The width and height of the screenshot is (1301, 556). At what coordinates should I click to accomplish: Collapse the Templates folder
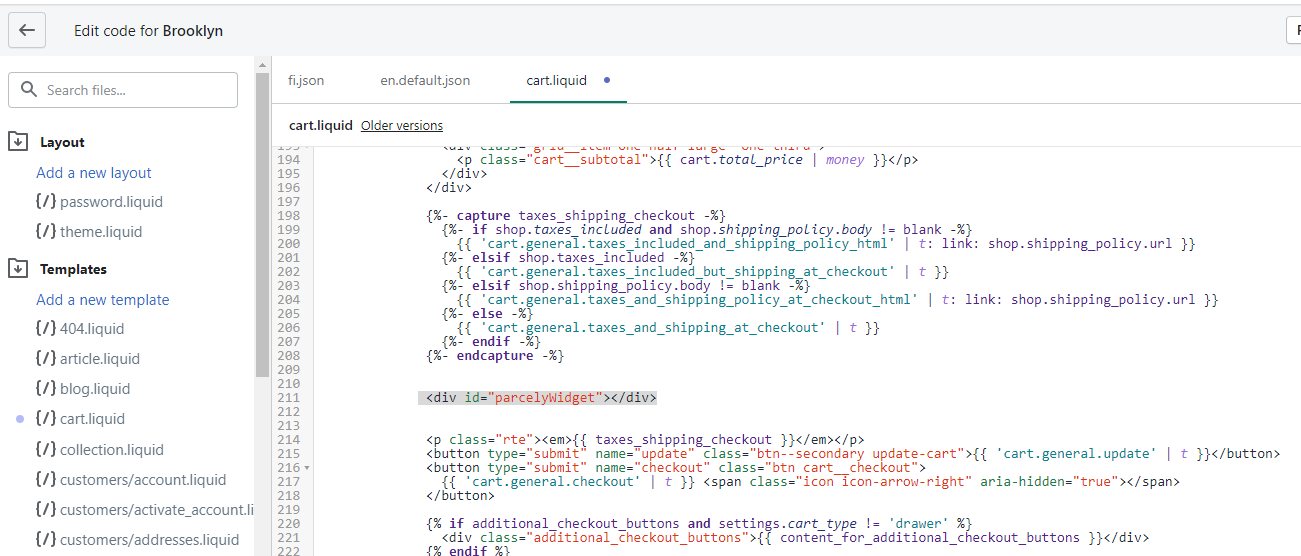[x=18, y=269]
